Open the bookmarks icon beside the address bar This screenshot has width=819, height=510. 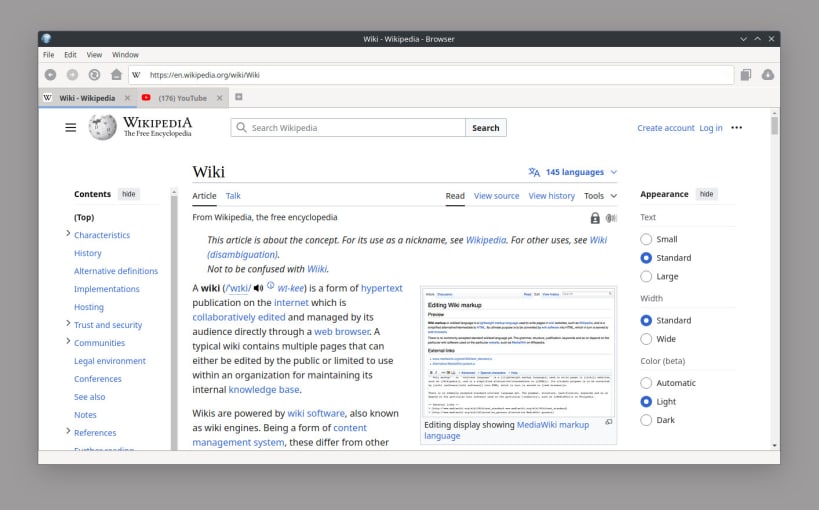[746, 75]
